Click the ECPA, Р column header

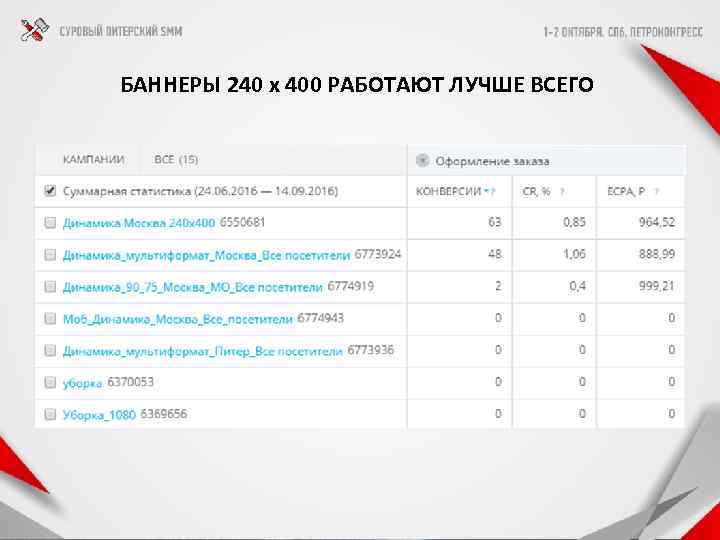tap(626, 191)
